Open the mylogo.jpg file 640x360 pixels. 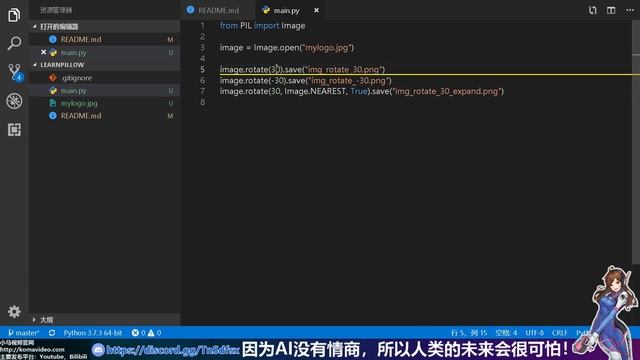click(x=104, y=103)
